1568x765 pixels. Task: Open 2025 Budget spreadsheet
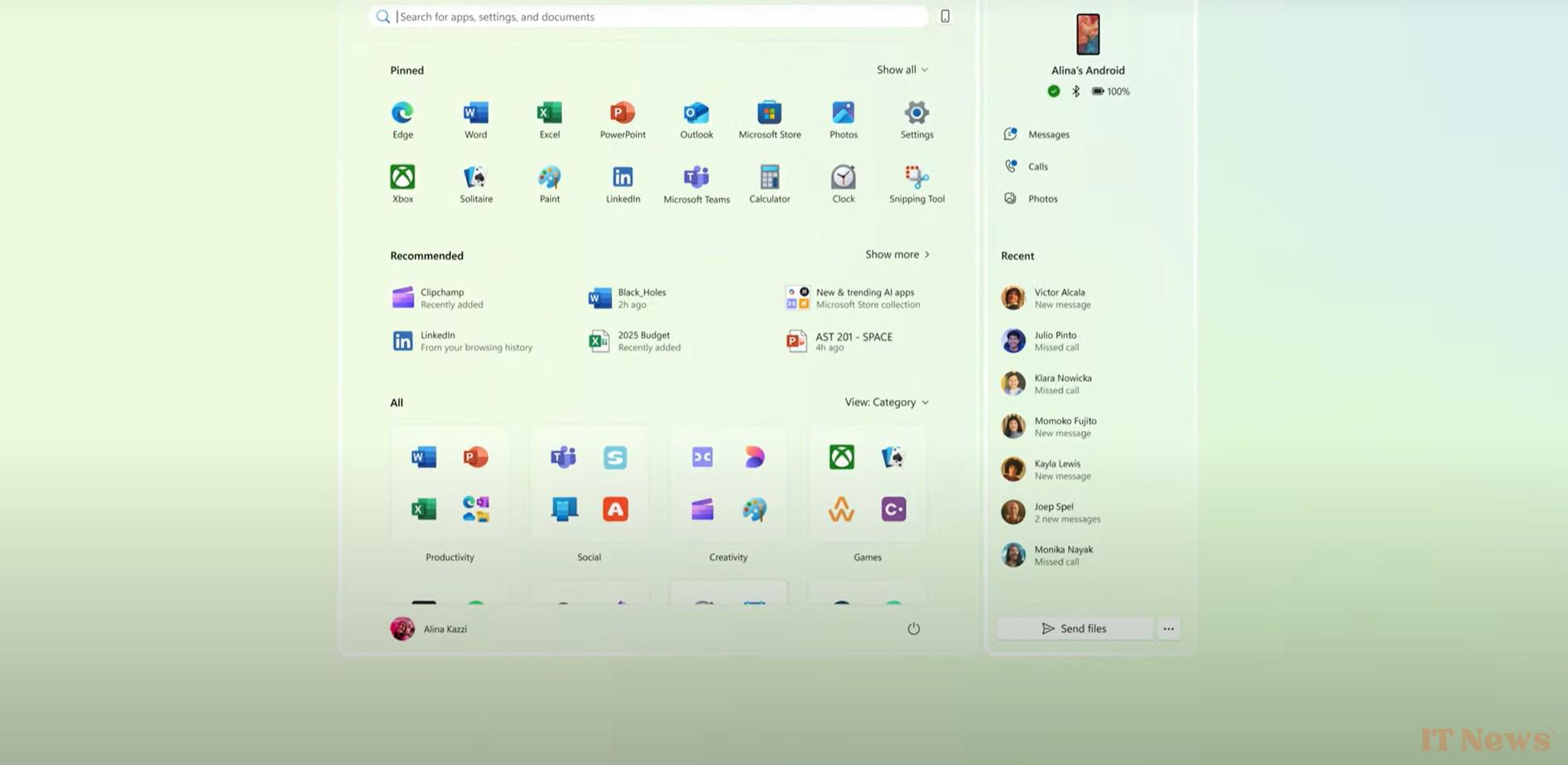click(x=634, y=341)
